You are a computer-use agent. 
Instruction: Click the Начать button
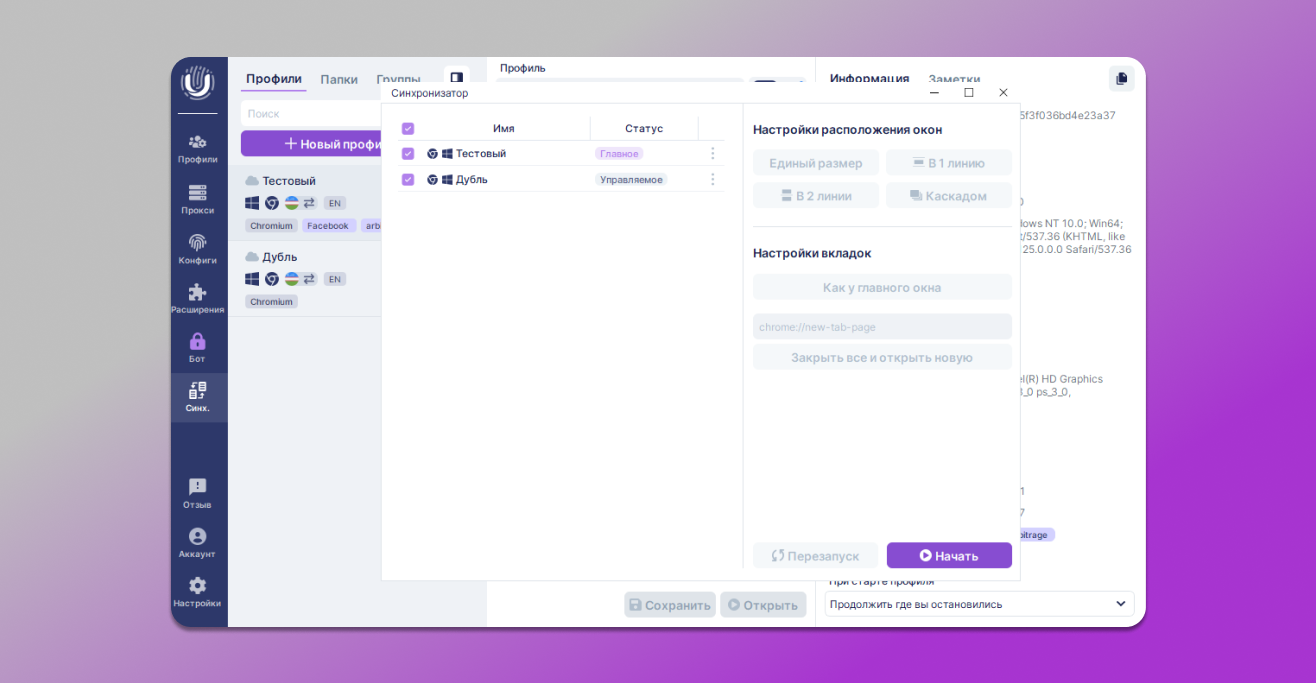tap(949, 556)
